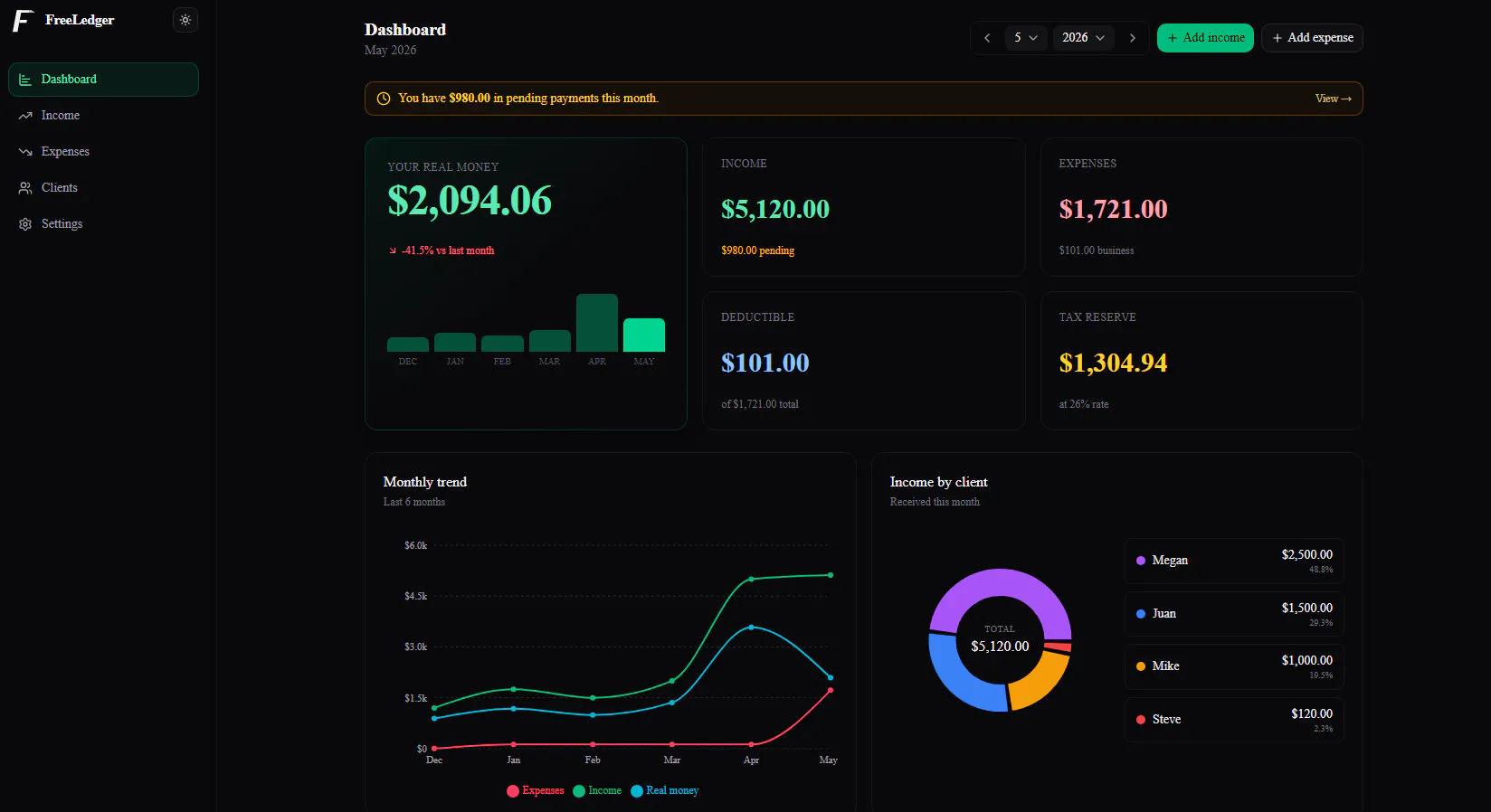Click the May income data point on trend chart

pyautogui.click(x=831, y=575)
